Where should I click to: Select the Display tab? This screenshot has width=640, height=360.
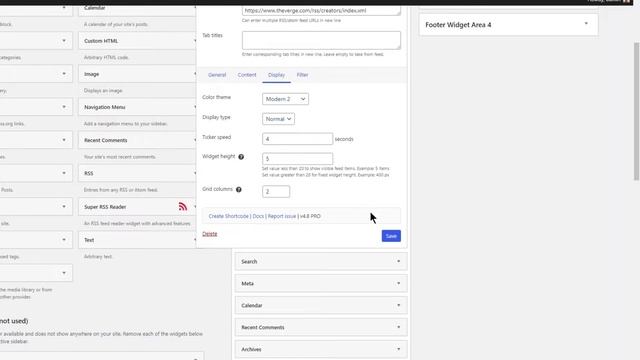tap(276, 75)
